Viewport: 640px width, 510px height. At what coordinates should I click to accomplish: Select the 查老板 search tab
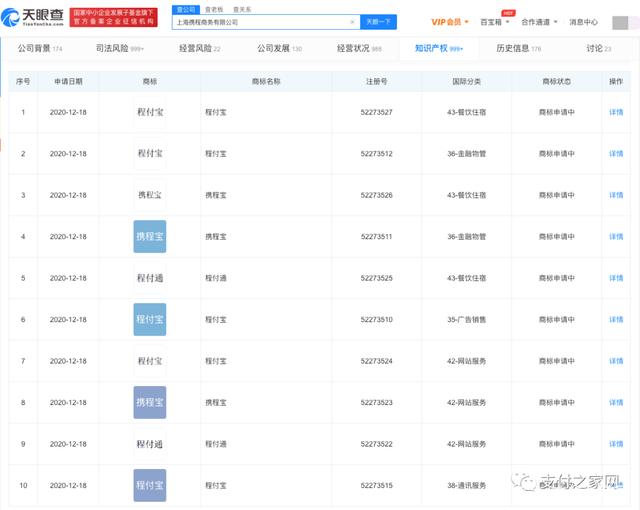pyautogui.click(x=213, y=8)
